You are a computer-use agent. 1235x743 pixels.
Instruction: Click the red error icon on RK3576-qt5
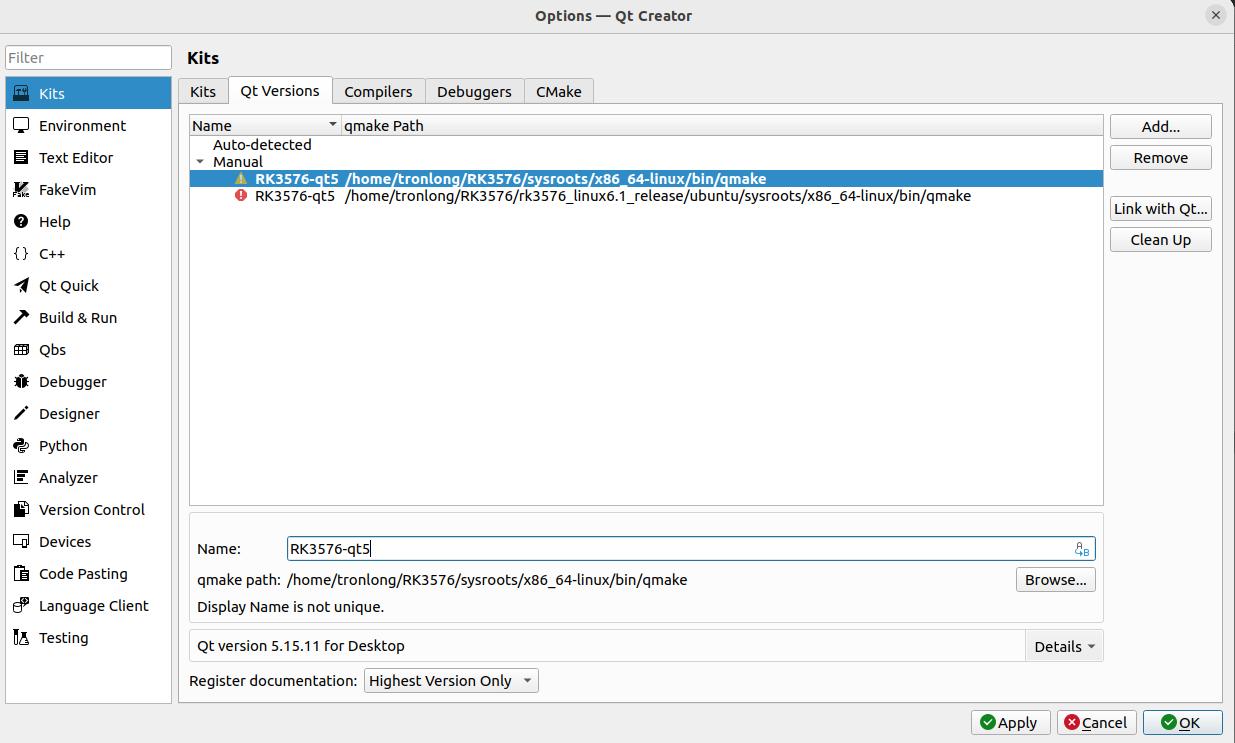click(240, 196)
